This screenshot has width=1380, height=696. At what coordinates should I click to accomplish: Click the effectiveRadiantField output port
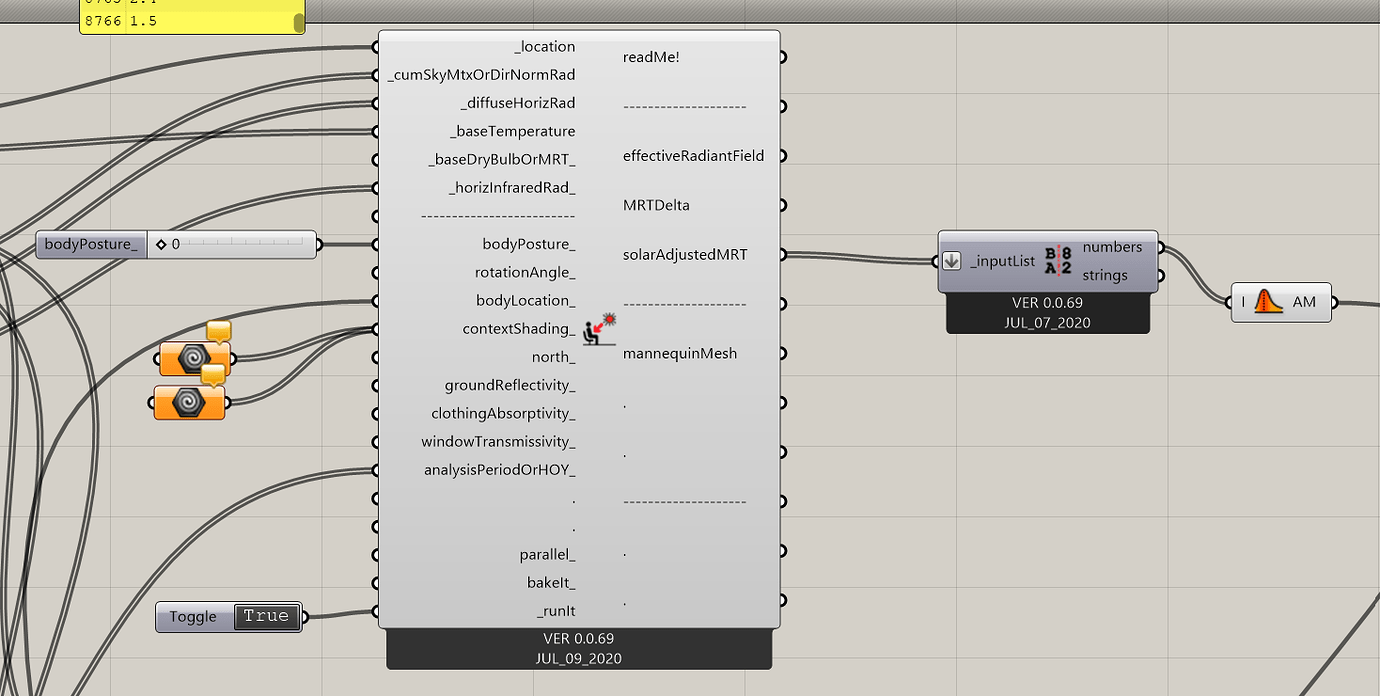point(784,156)
